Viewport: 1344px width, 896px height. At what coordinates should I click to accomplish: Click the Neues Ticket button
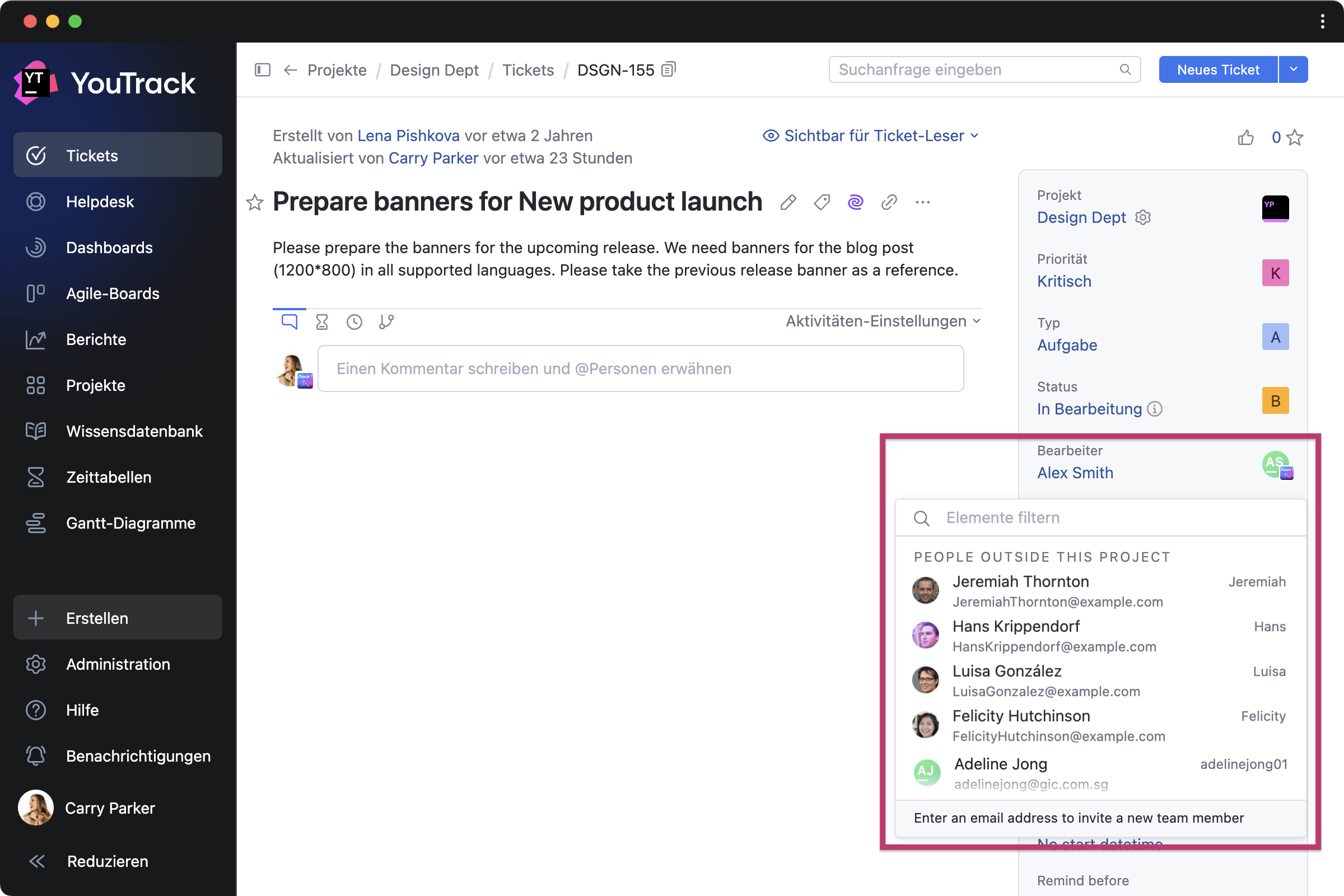(1217, 69)
